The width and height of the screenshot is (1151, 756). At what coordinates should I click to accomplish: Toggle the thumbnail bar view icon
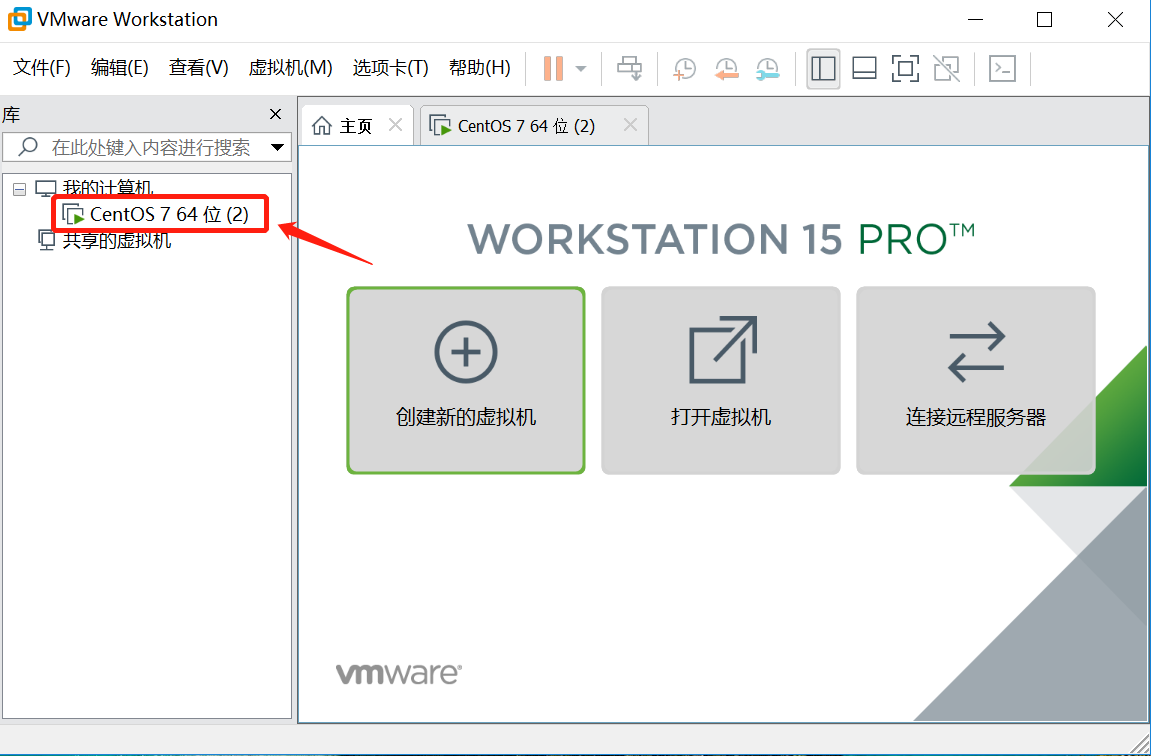[864, 69]
